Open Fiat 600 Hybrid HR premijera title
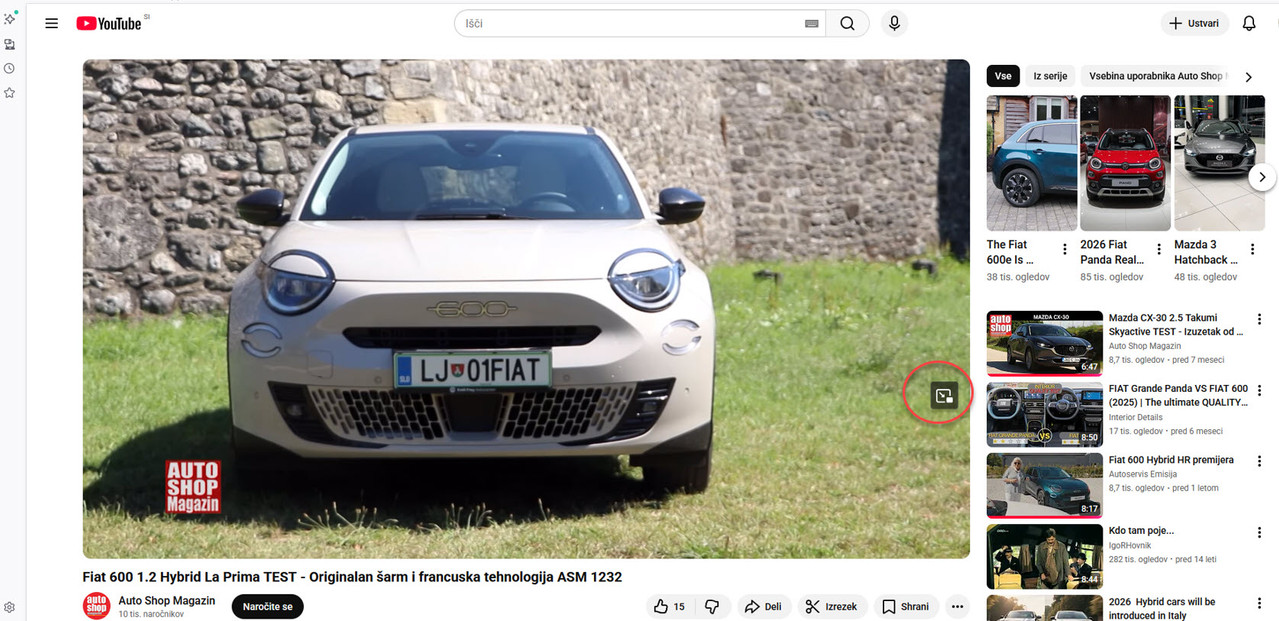The width and height of the screenshot is (1279, 621). click(x=1171, y=460)
